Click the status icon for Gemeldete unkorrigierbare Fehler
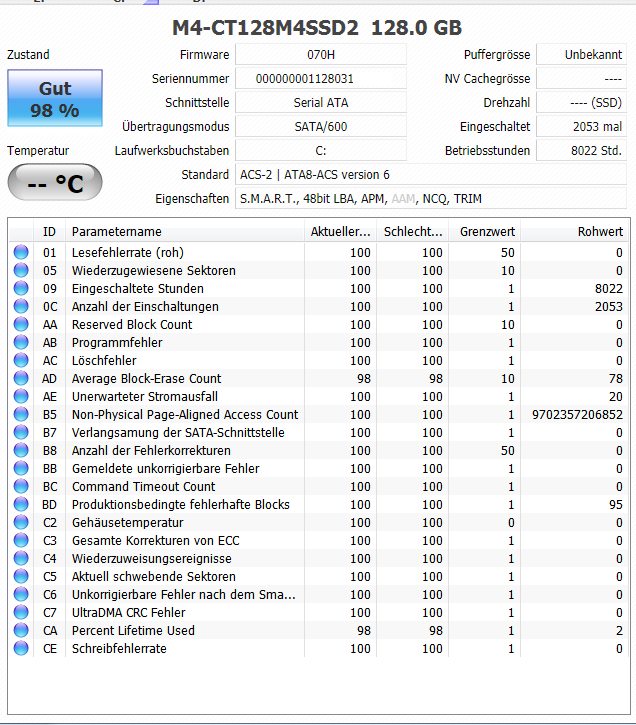636x725 pixels. tap(21, 468)
